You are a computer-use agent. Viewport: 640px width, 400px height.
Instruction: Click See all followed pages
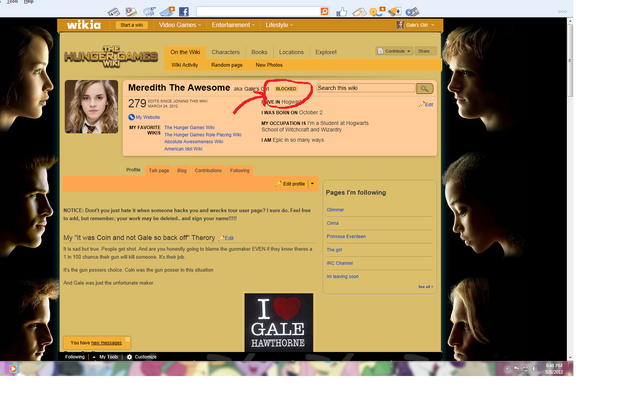425,287
